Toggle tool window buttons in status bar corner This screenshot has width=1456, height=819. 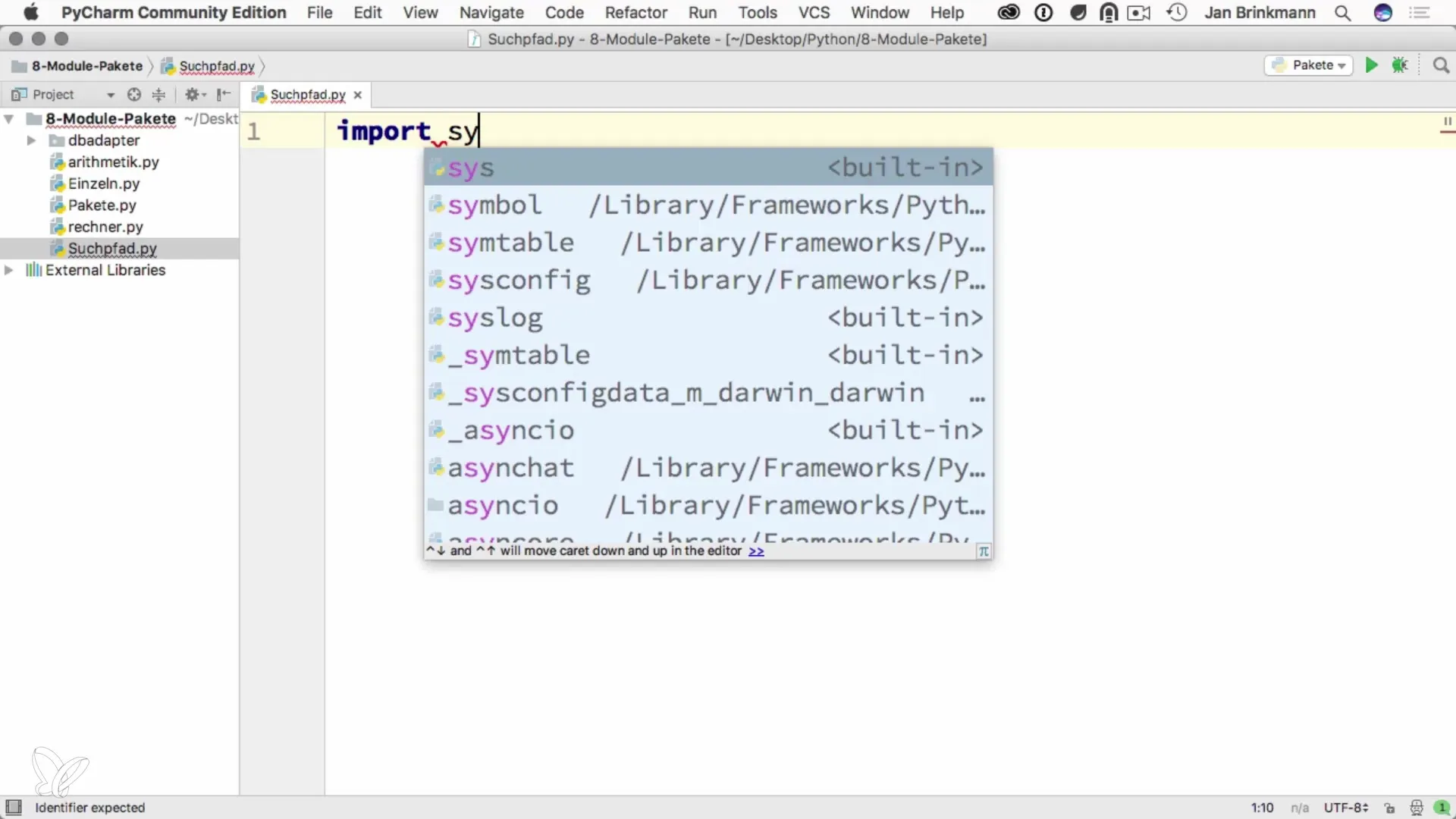coord(14,808)
